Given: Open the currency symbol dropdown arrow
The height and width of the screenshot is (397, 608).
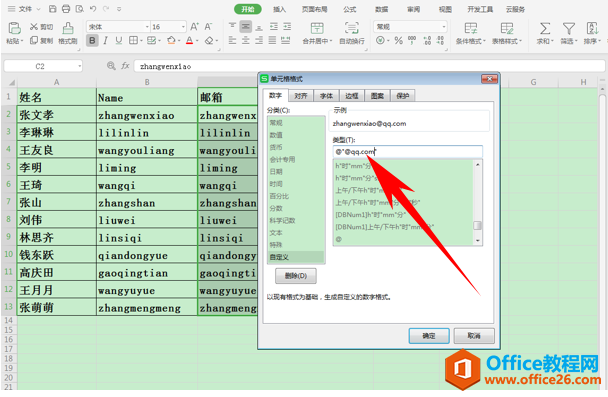Looking at the screenshot, I should coord(388,41).
